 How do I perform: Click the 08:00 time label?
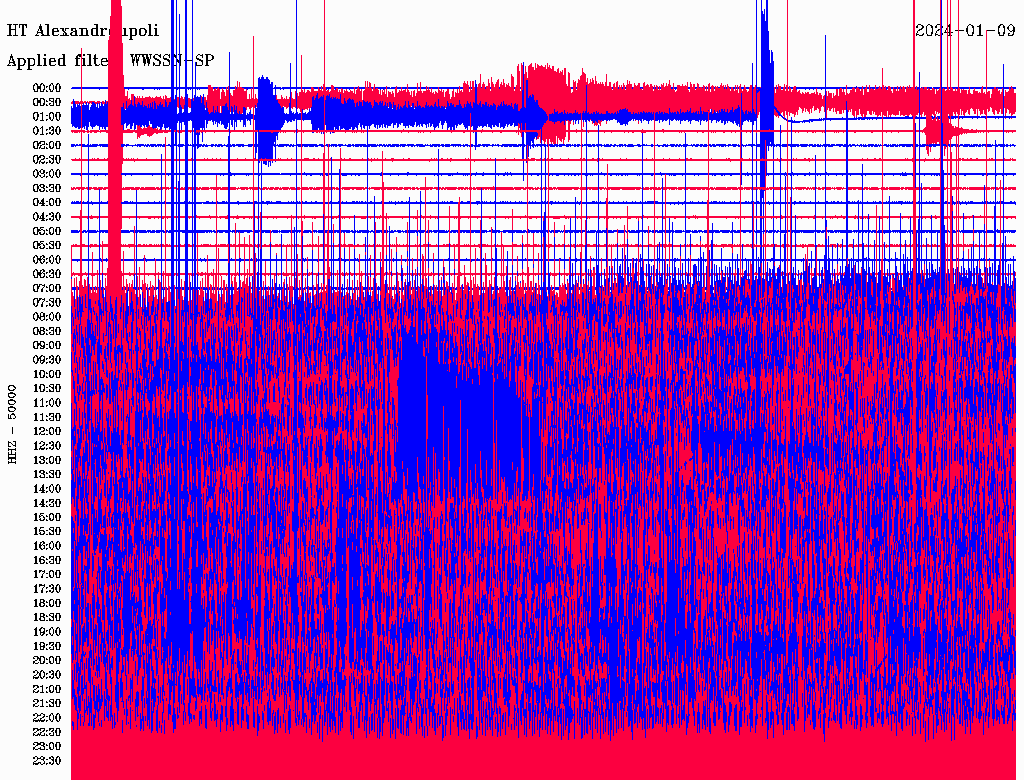coord(47,317)
